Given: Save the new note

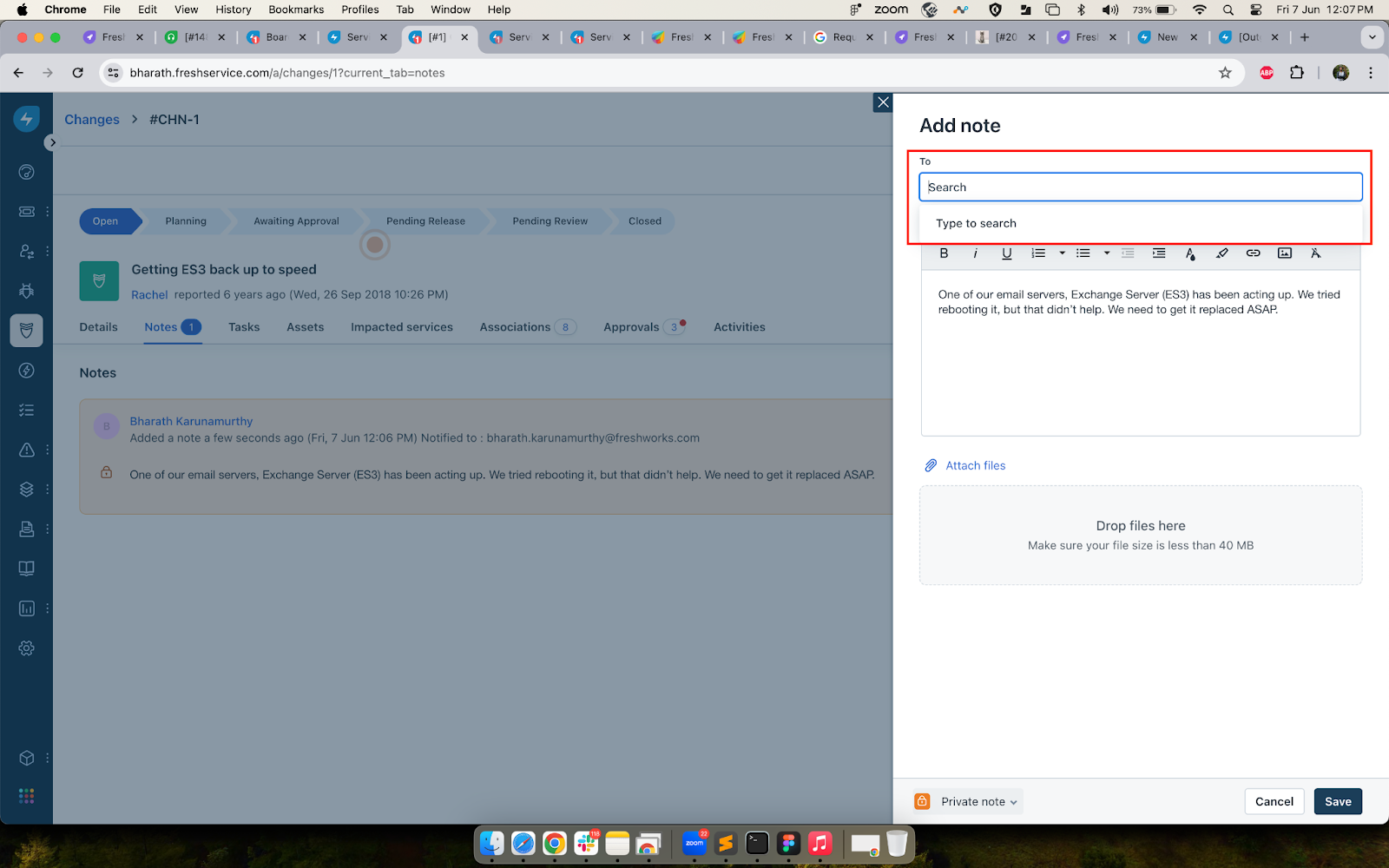Looking at the screenshot, I should click(x=1338, y=801).
